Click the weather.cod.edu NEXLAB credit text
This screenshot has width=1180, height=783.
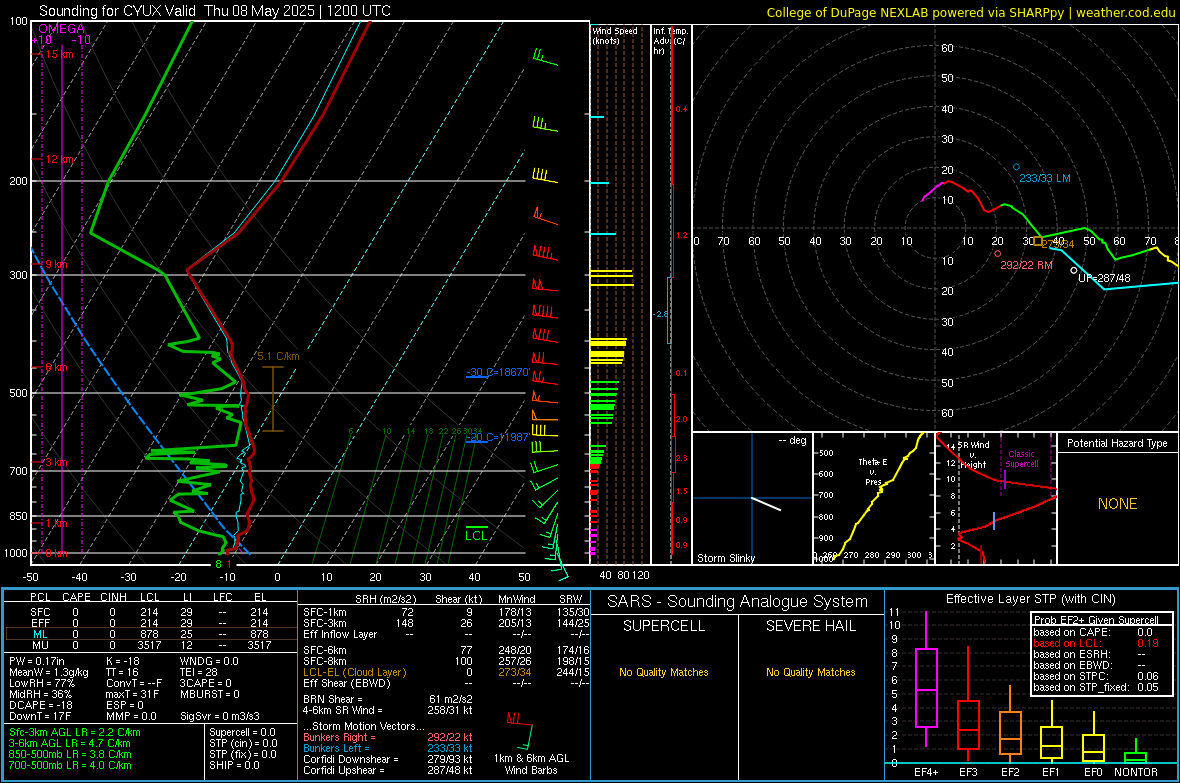[971, 12]
